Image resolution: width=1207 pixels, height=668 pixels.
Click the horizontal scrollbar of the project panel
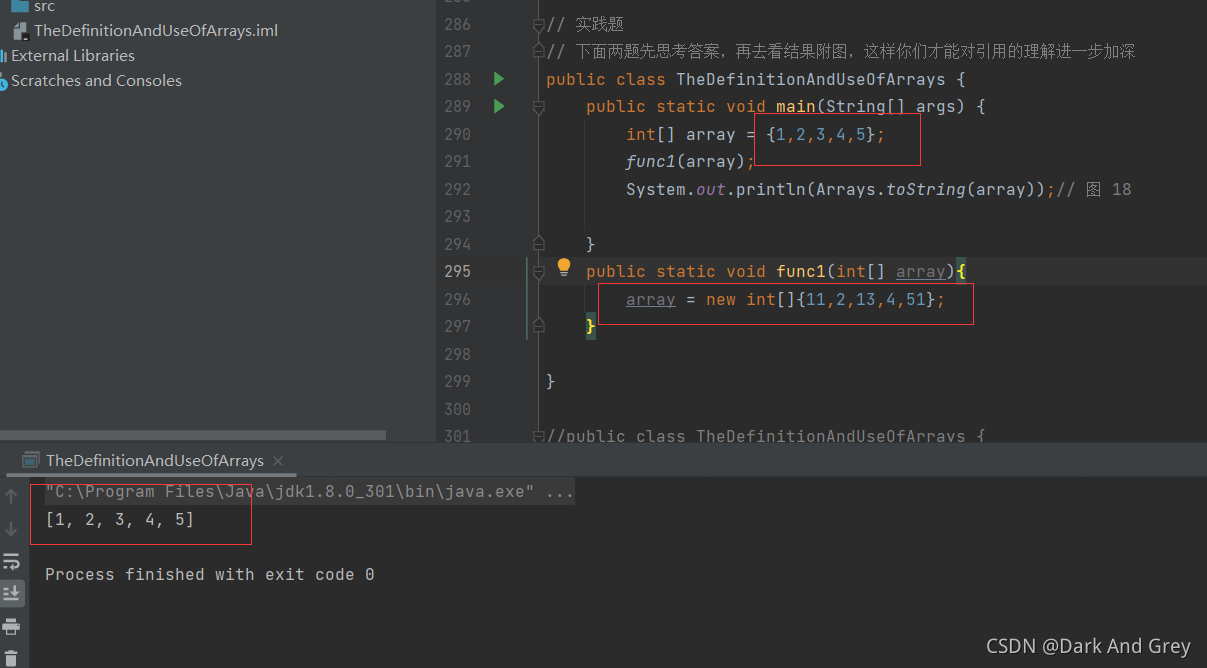tap(193, 436)
